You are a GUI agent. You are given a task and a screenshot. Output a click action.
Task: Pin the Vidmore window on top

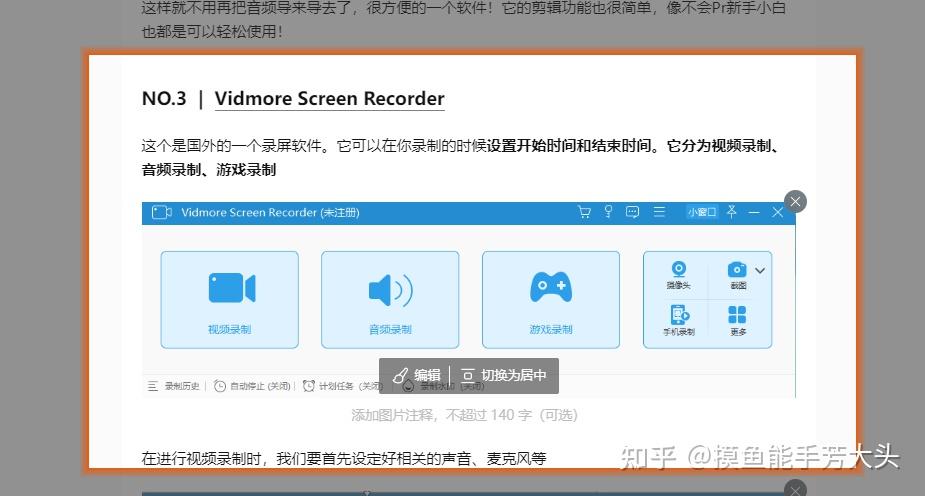pyautogui.click(x=732, y=211)
